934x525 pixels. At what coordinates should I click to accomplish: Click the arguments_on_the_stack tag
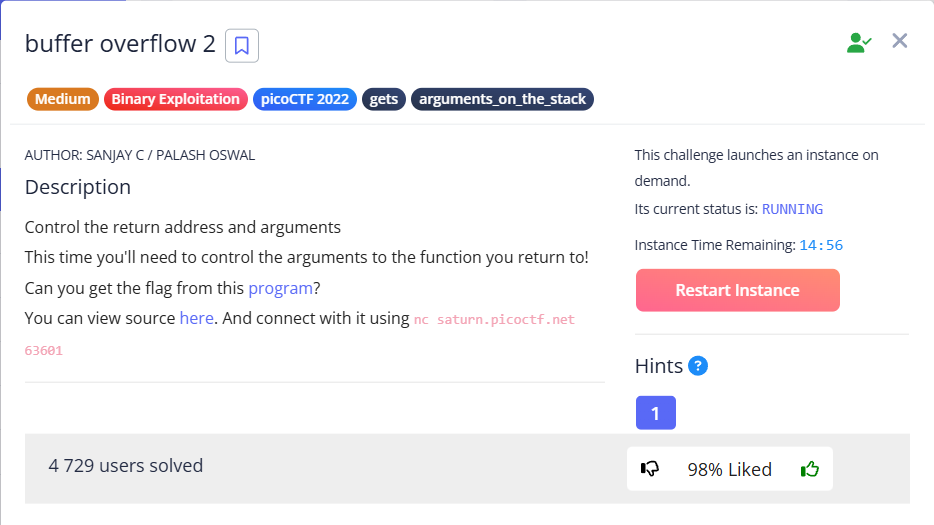[502, 99]
